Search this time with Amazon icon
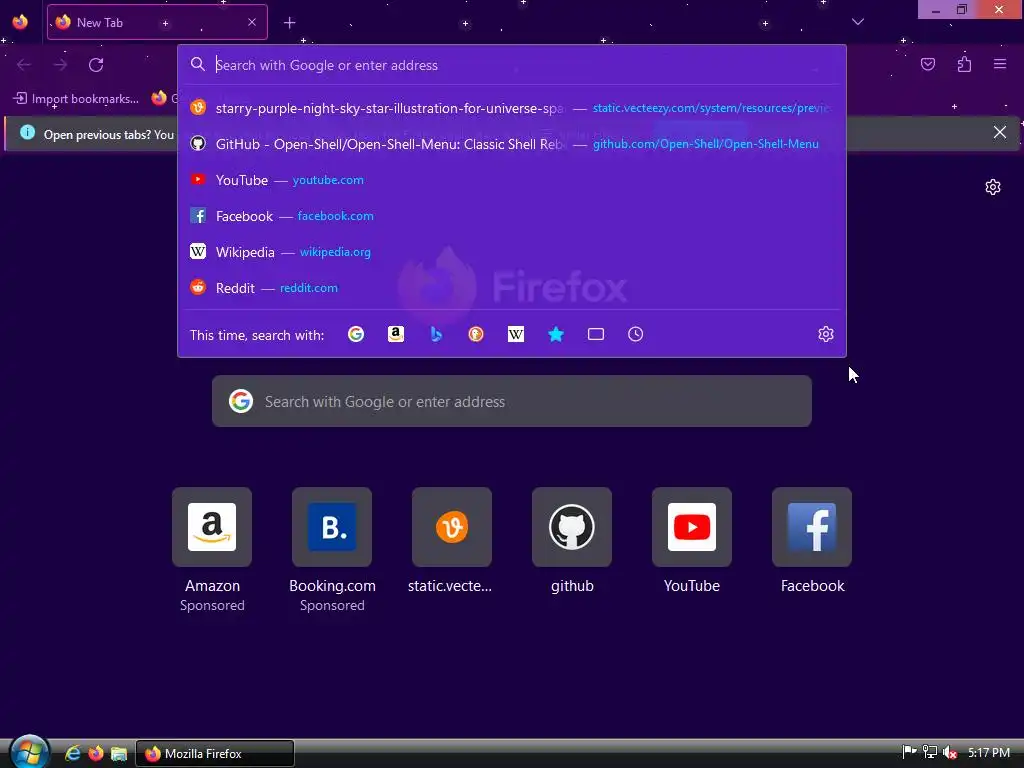This screenshot has height=768, width=1024. pyautogui.click(x=396, y=334)
